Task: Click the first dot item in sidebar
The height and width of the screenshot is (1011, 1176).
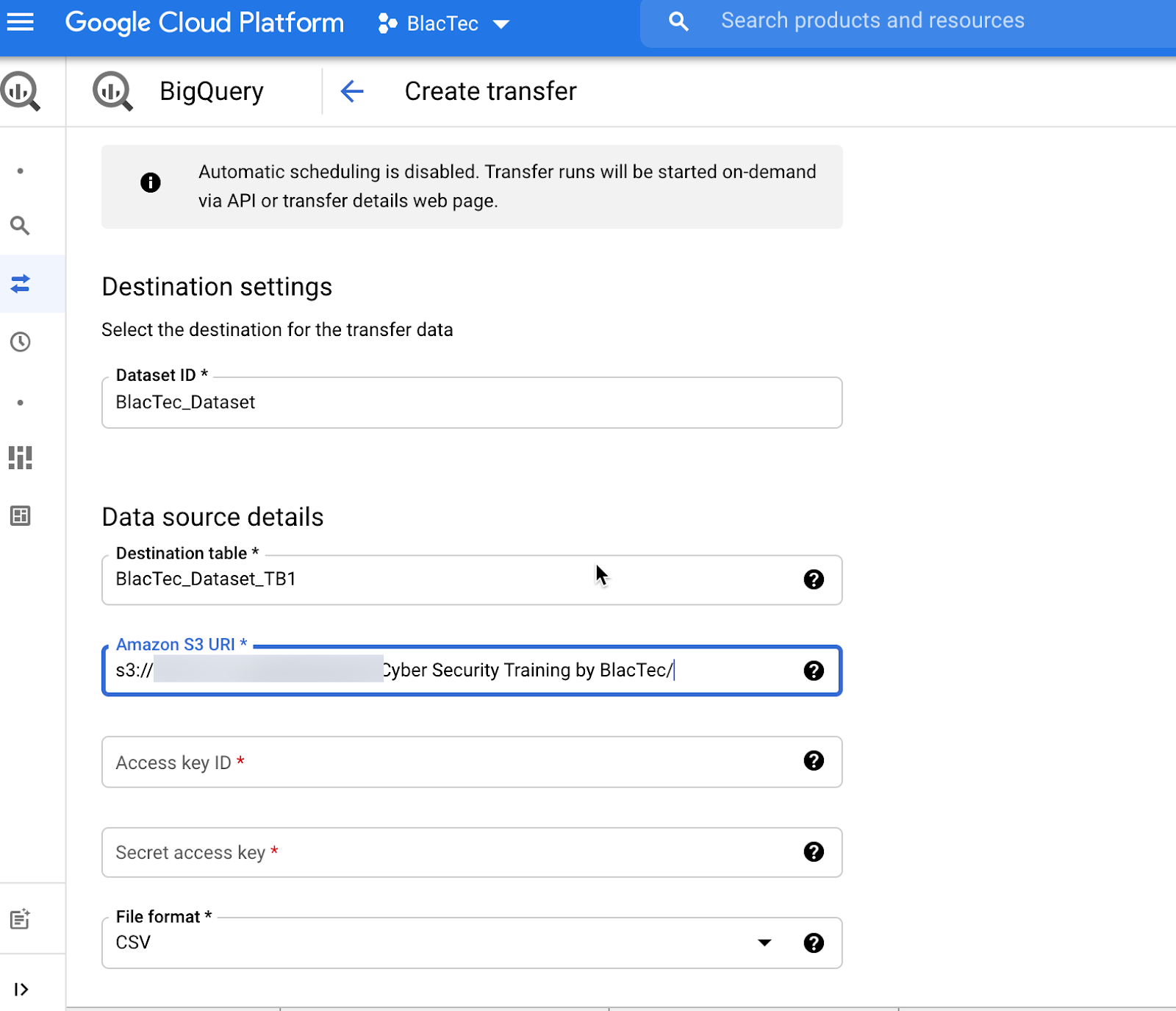Action: click(21, 171)
